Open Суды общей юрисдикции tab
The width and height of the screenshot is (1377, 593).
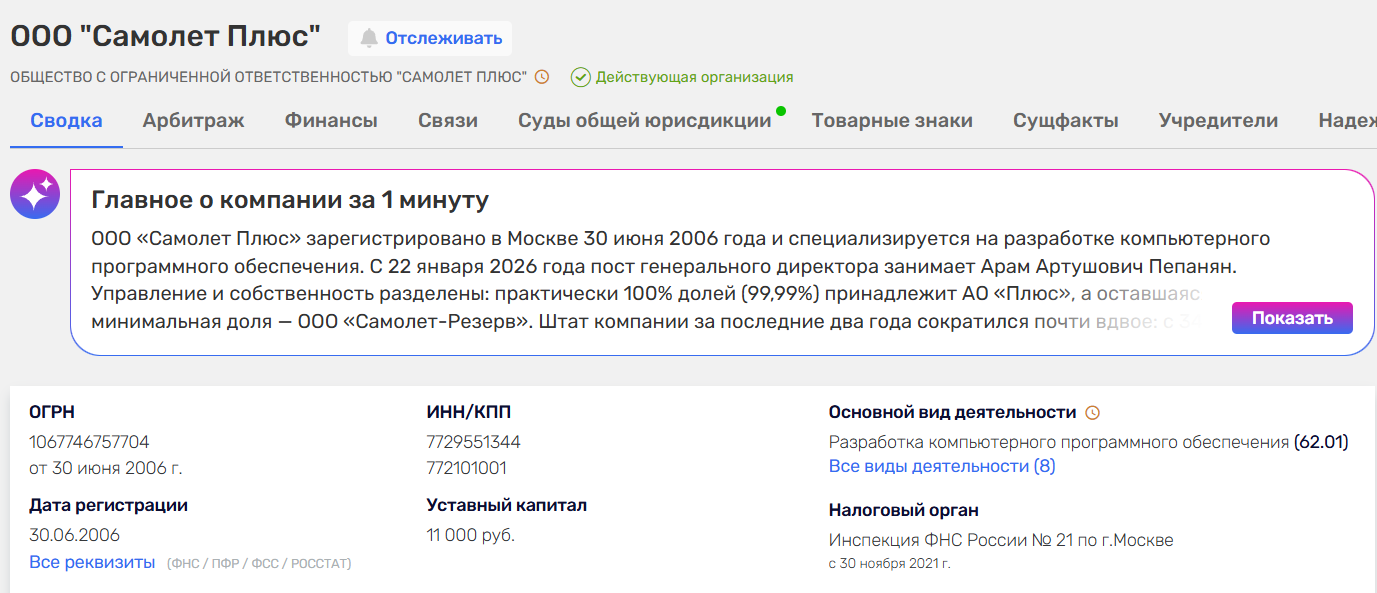(645, 121)
